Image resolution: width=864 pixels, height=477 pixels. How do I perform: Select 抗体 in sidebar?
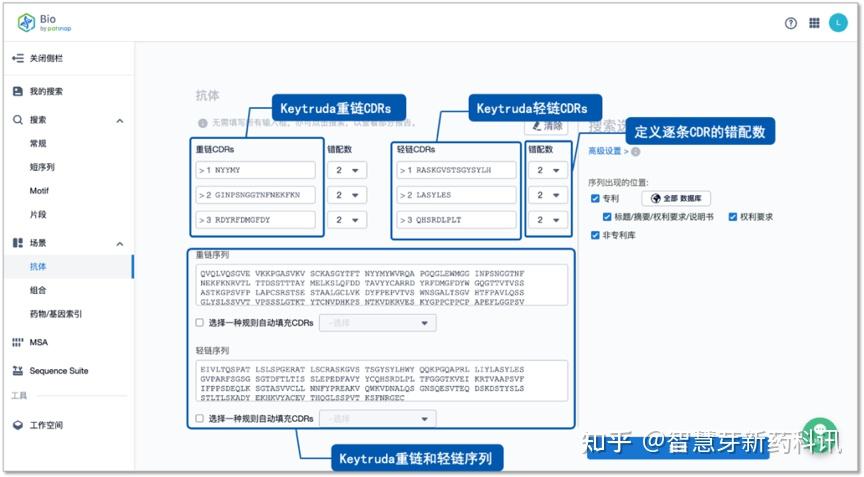[38, 267]
